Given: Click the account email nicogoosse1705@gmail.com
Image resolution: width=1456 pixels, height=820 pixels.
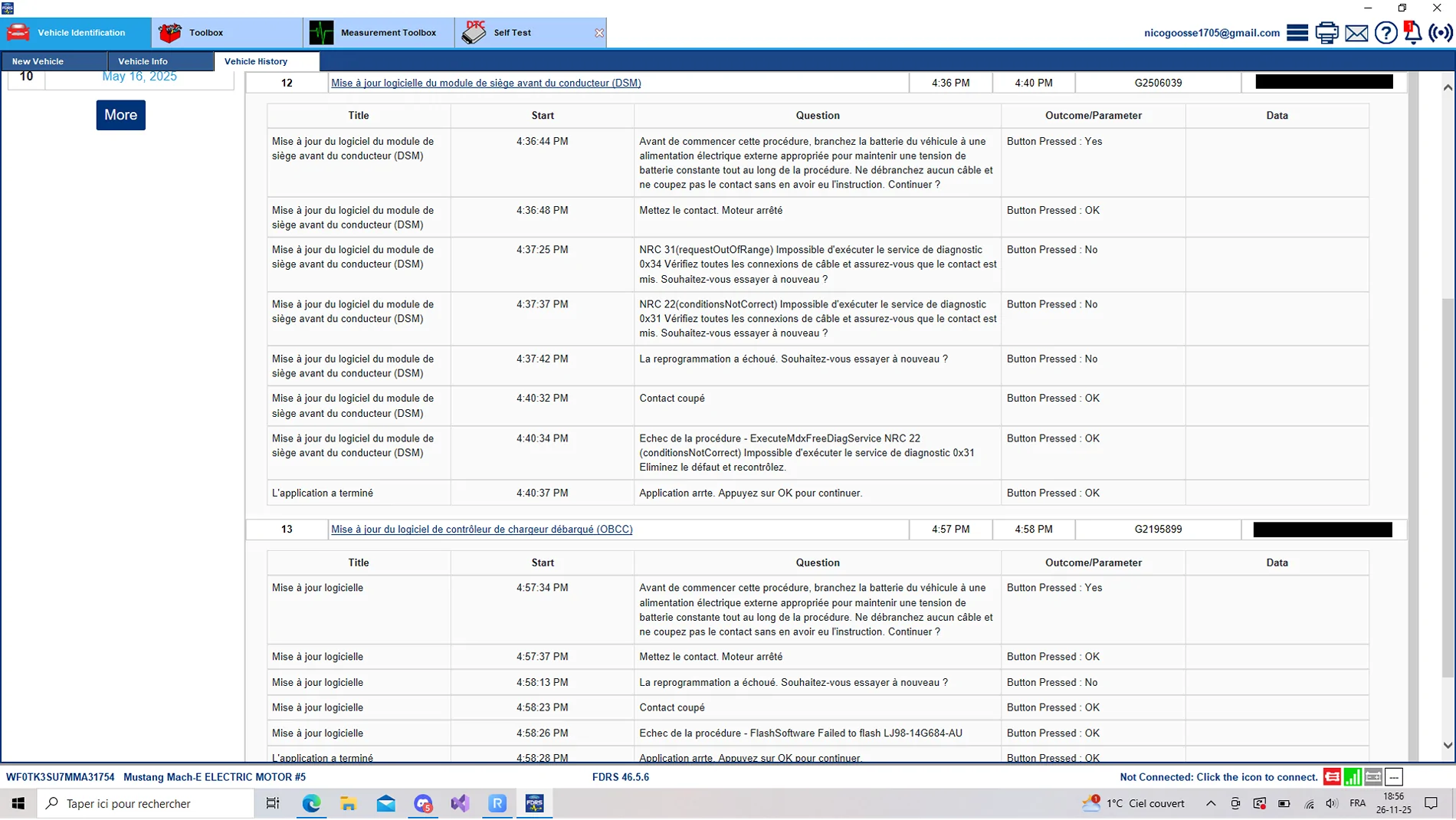Looking at the screenshot, I should click(x=1212, y=33).
